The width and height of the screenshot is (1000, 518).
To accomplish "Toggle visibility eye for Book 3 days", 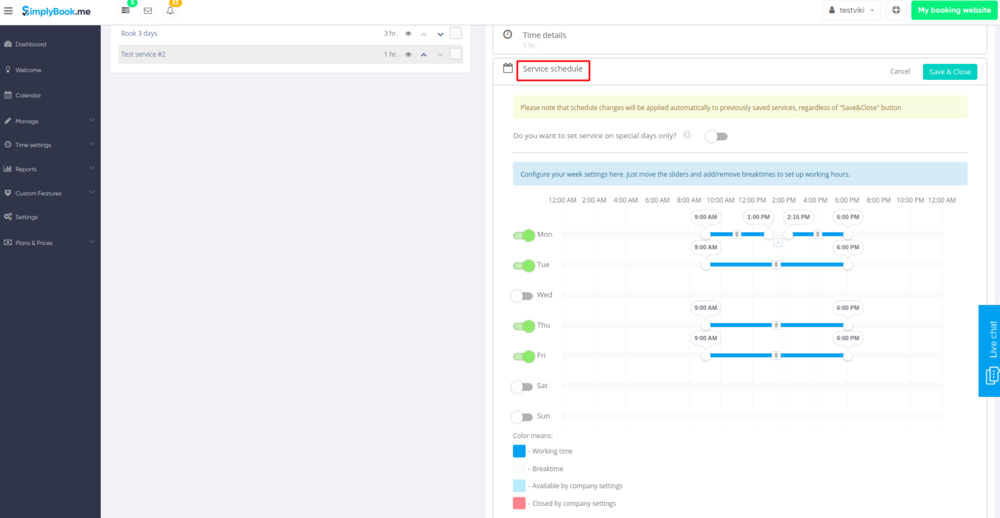I will pyautogui.click(x=408, y=34).
